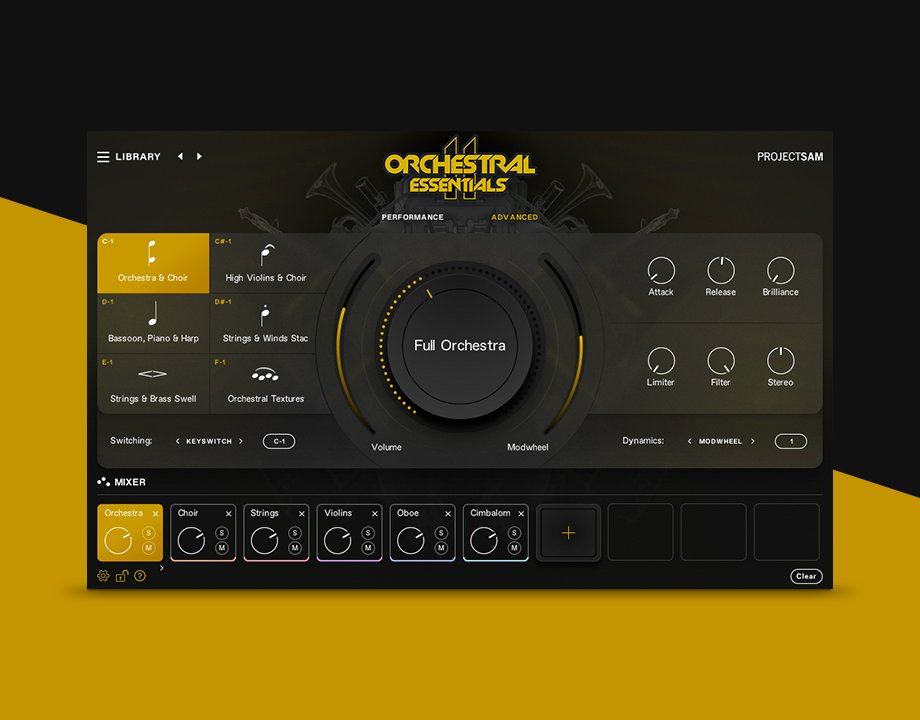Click the PROJECTSAM logo
Image resolution: width=920 pixels, height=720 pixels.
791,157
